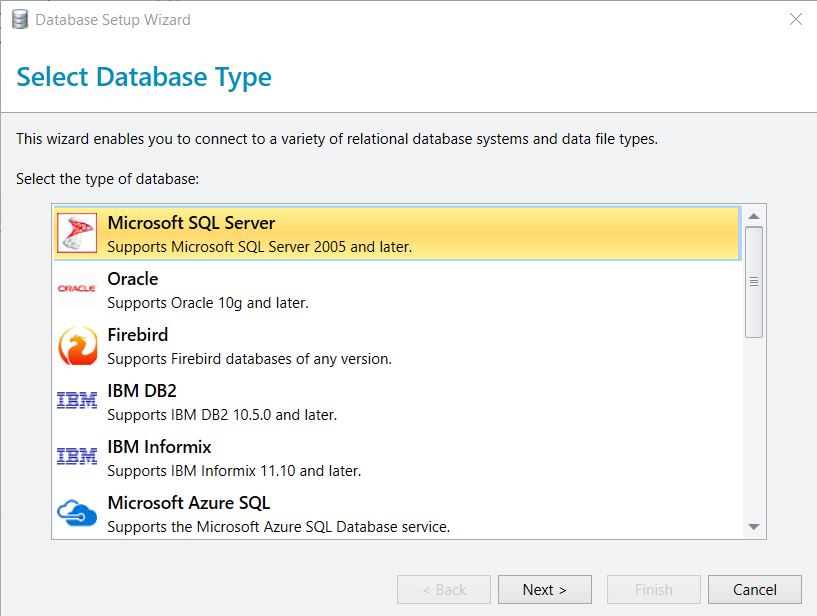817x616 pixels.
Task: Click the Firebird phoenix icon
Action: (78, 346)
